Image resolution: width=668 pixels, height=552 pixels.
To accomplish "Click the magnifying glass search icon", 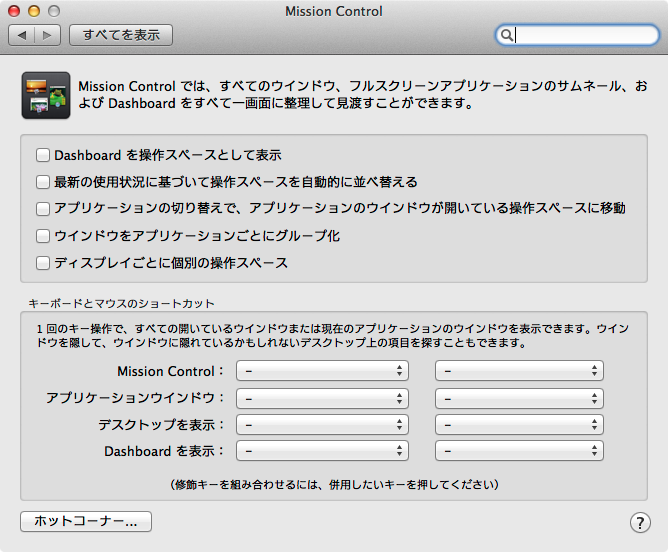I will (508, 35).
